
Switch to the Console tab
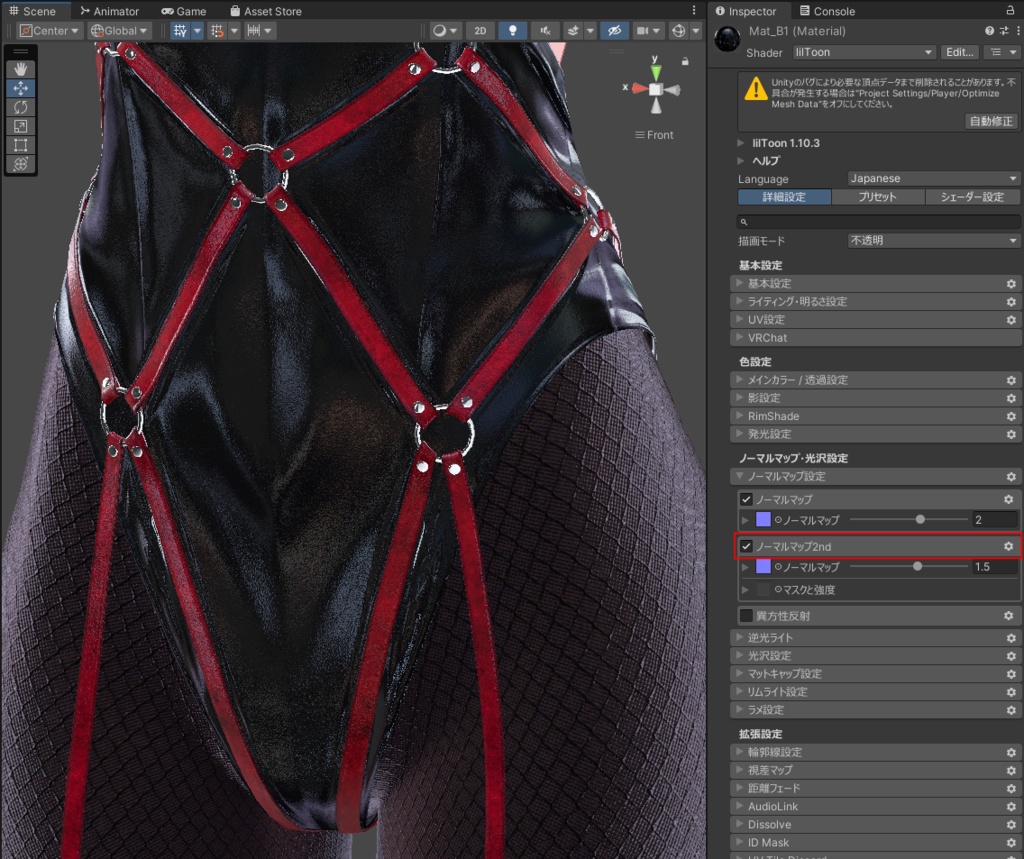point(827,10)
